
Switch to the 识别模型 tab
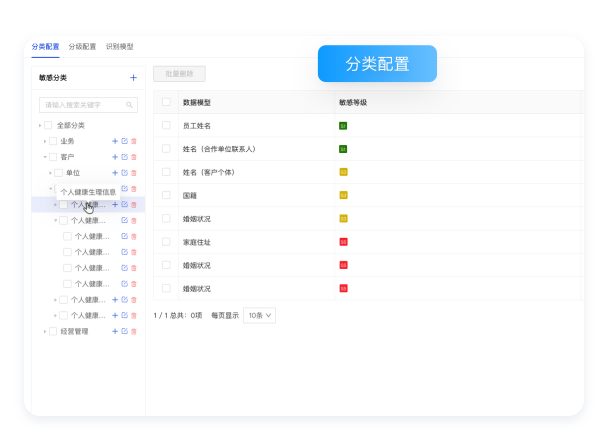click(119, 46)
